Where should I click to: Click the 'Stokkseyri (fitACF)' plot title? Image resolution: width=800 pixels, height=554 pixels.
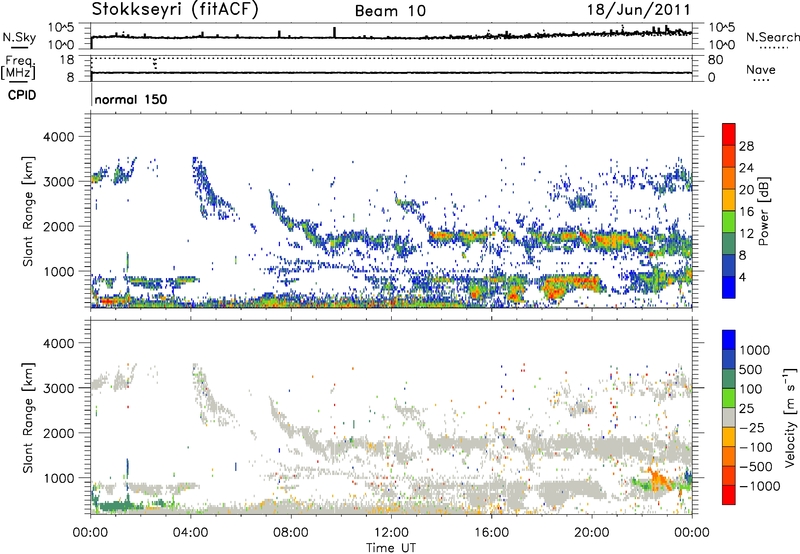[x=175, y=10]
